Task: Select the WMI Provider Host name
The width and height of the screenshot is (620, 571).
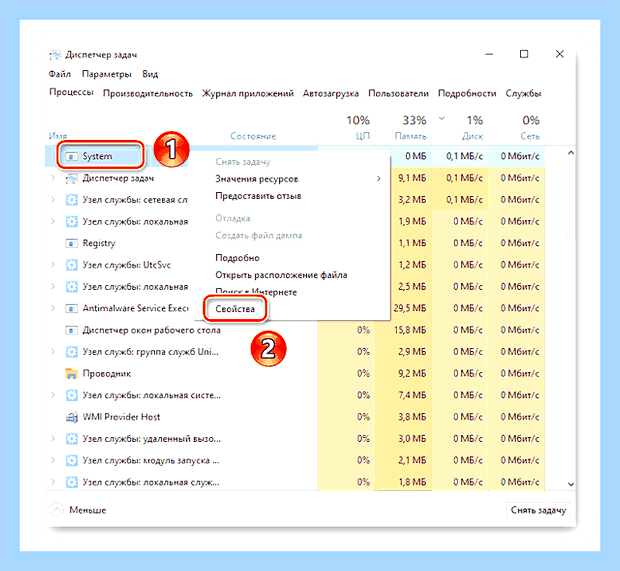Action: tap(121, 417)
